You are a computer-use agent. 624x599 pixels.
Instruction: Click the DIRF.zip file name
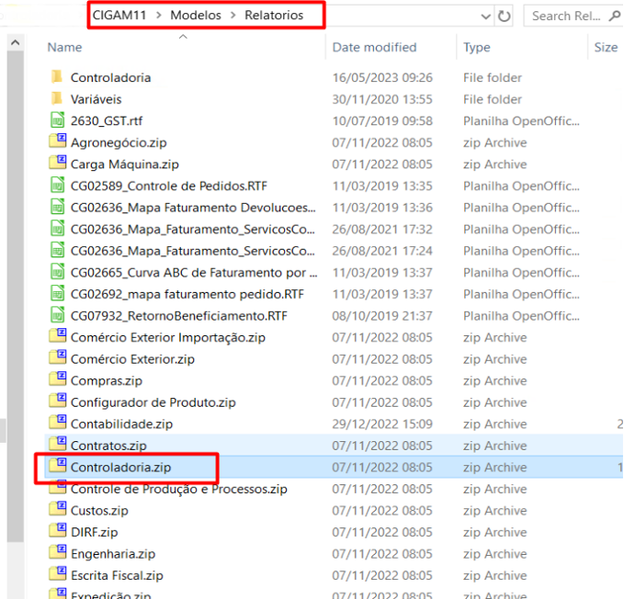tap(94, 532)
